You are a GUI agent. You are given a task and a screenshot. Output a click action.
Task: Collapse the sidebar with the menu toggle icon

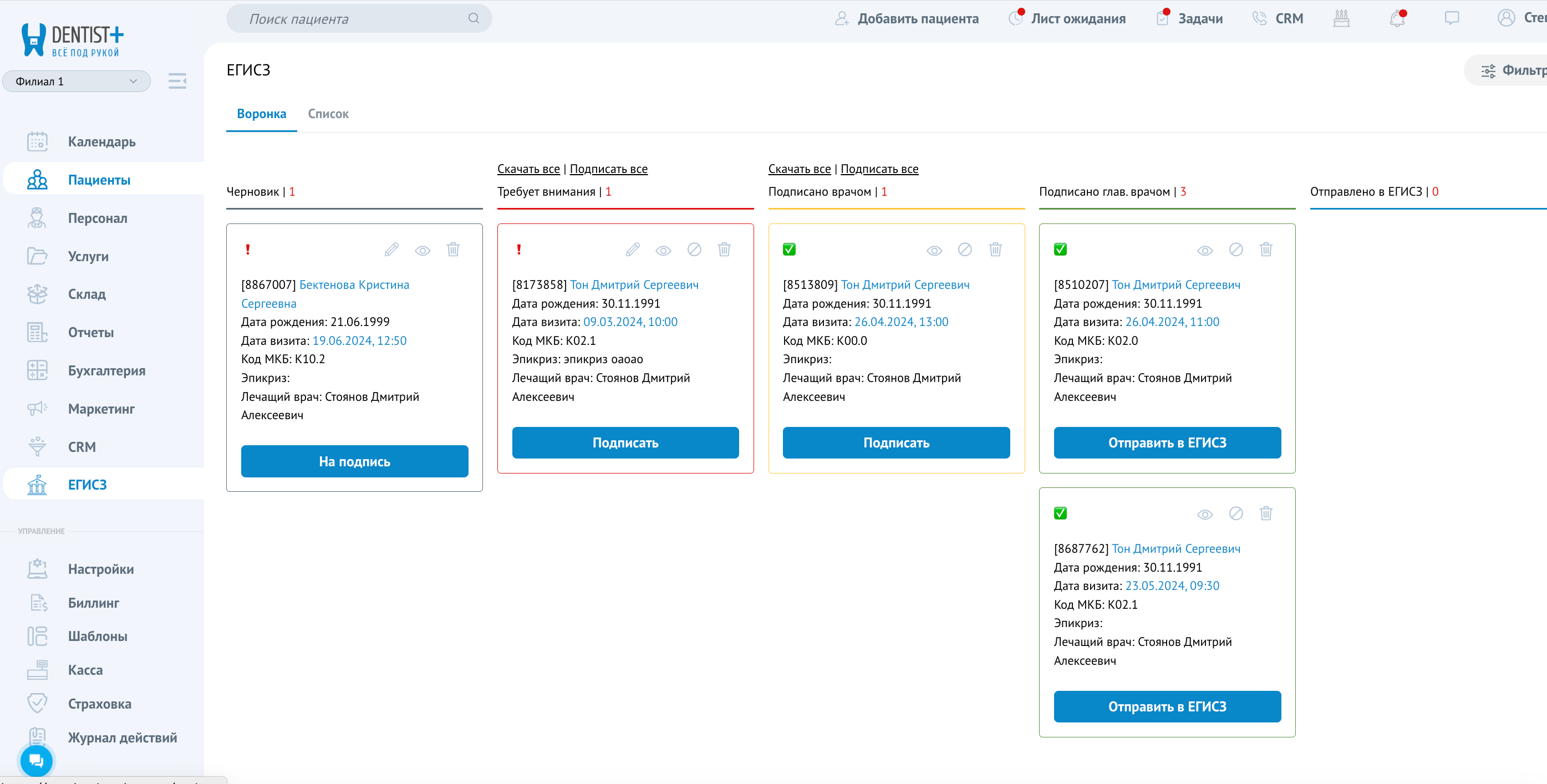[177, 81]
